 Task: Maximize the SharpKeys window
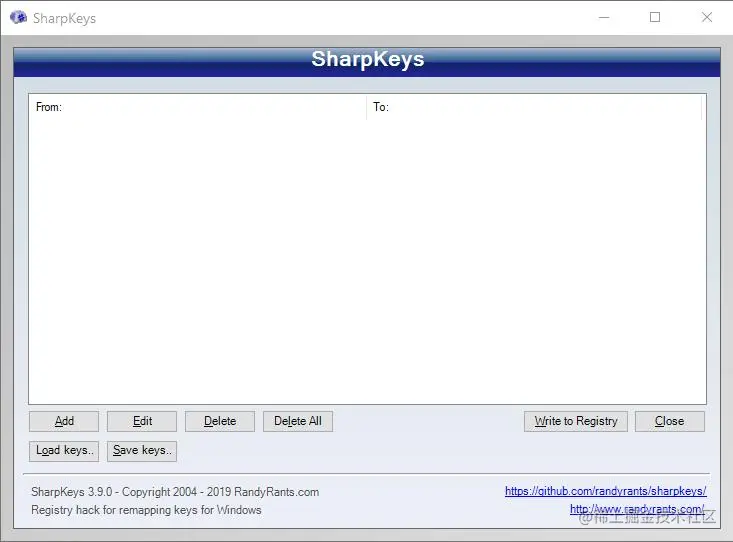[655, 18]
